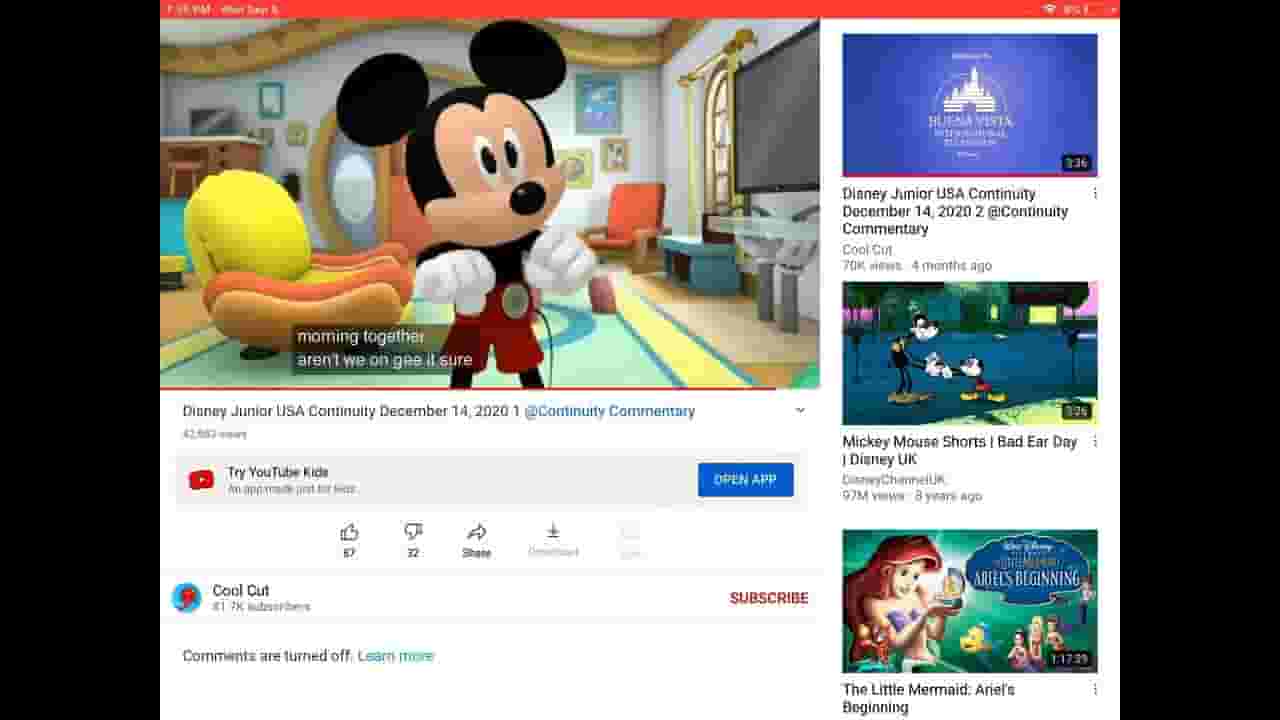Click the '70K views · 4 months ago' text
The width and height of the screenshot is (1280, 720).
pyautogui.click(x=917, y=266)
